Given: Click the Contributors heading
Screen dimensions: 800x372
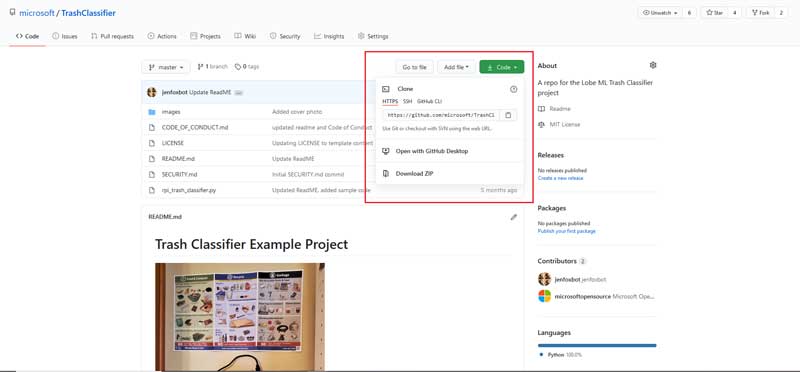Looking at the screenshot, I should [557, 261].
